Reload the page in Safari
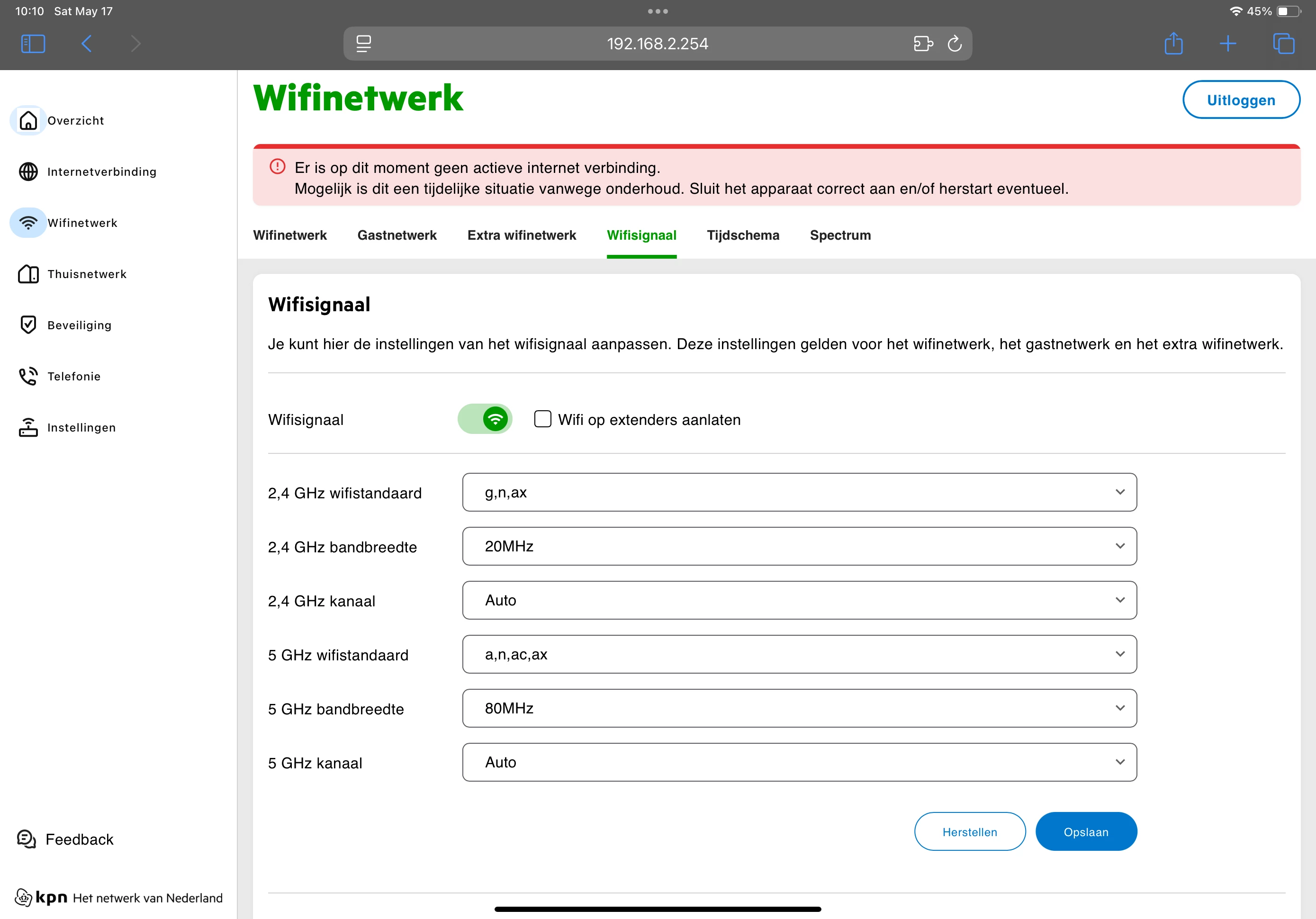The height and width of the screenshot is (919, 1316). click(955, 44)
